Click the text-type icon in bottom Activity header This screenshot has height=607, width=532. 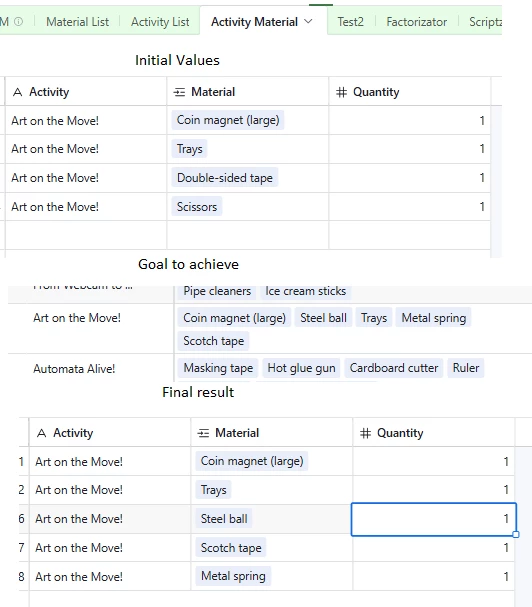(x=41, y=433)
